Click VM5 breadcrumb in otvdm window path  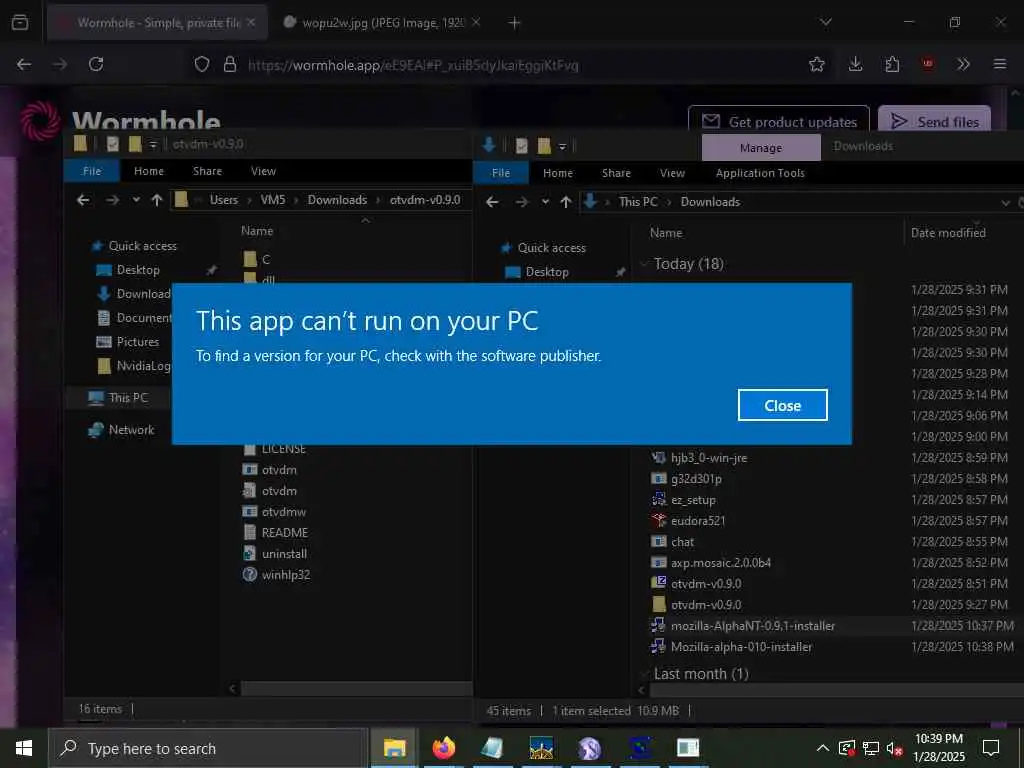click(273, 200)
